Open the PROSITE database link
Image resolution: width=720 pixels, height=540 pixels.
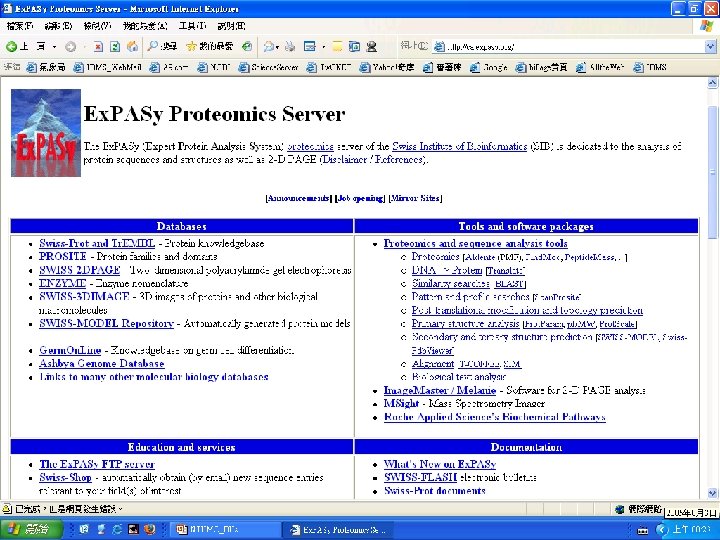(x=63, y=256)
